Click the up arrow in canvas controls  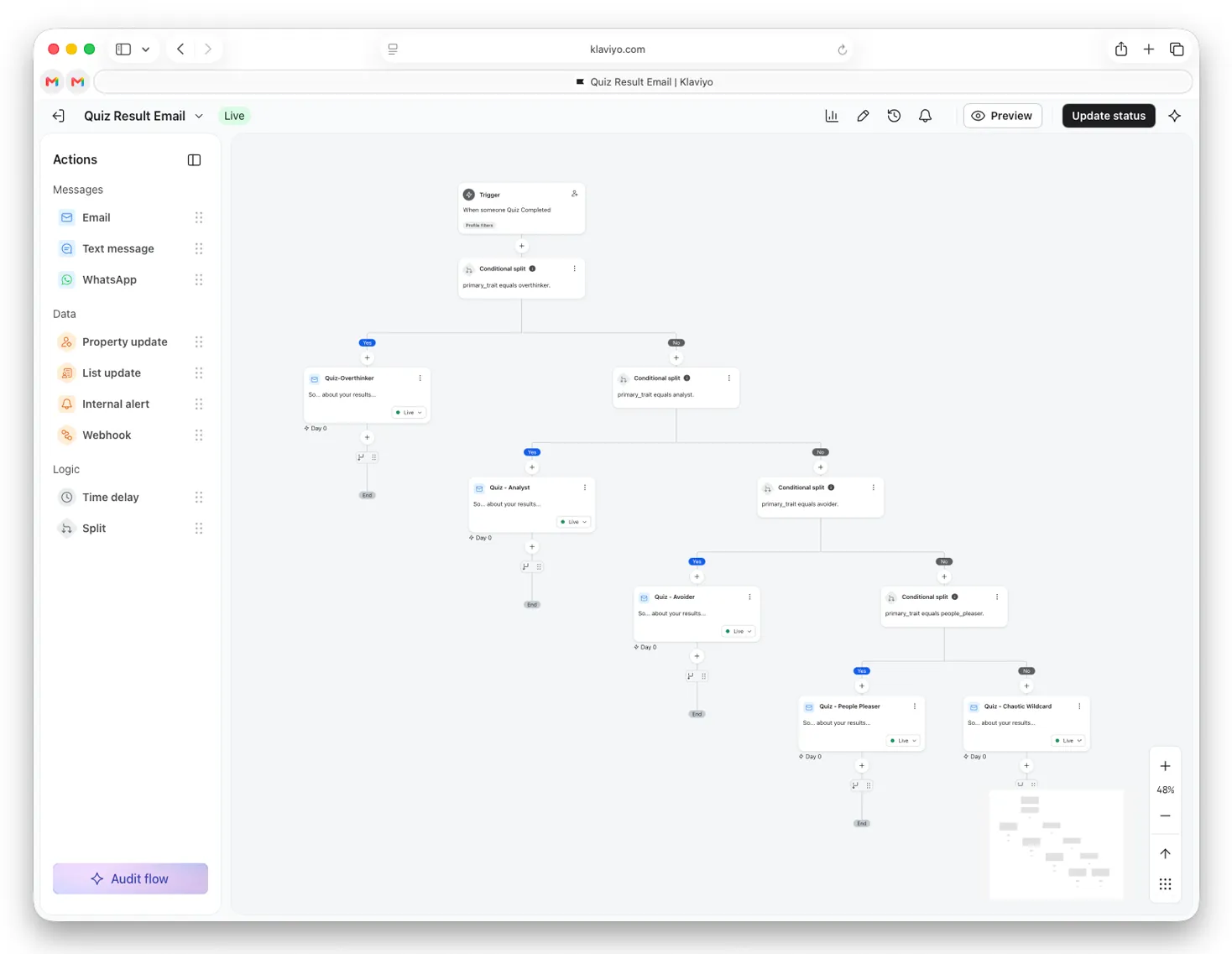pyautogui.click(x=1165, y=853)
